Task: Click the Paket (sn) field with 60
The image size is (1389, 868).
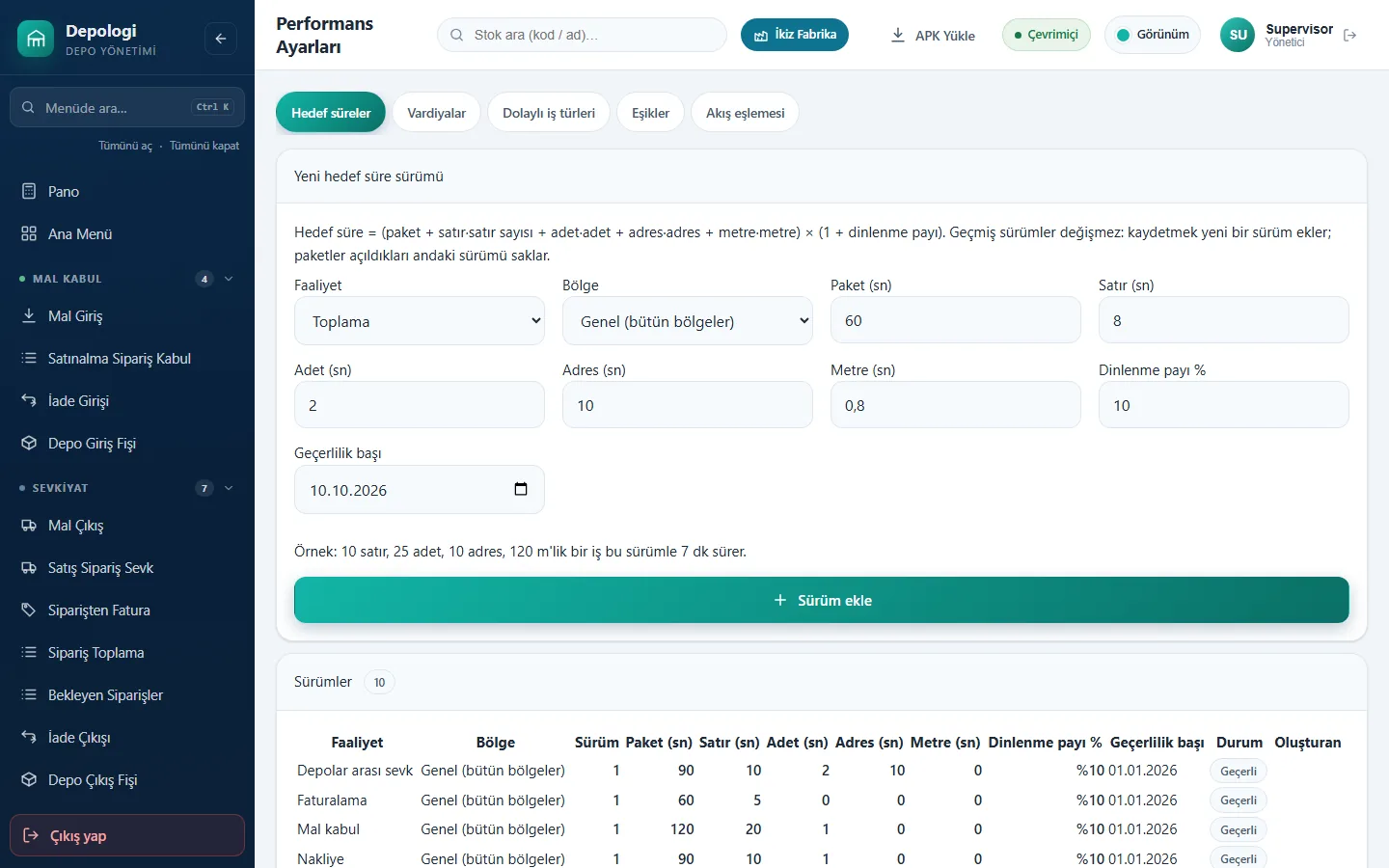Action: tap(956, 320)
